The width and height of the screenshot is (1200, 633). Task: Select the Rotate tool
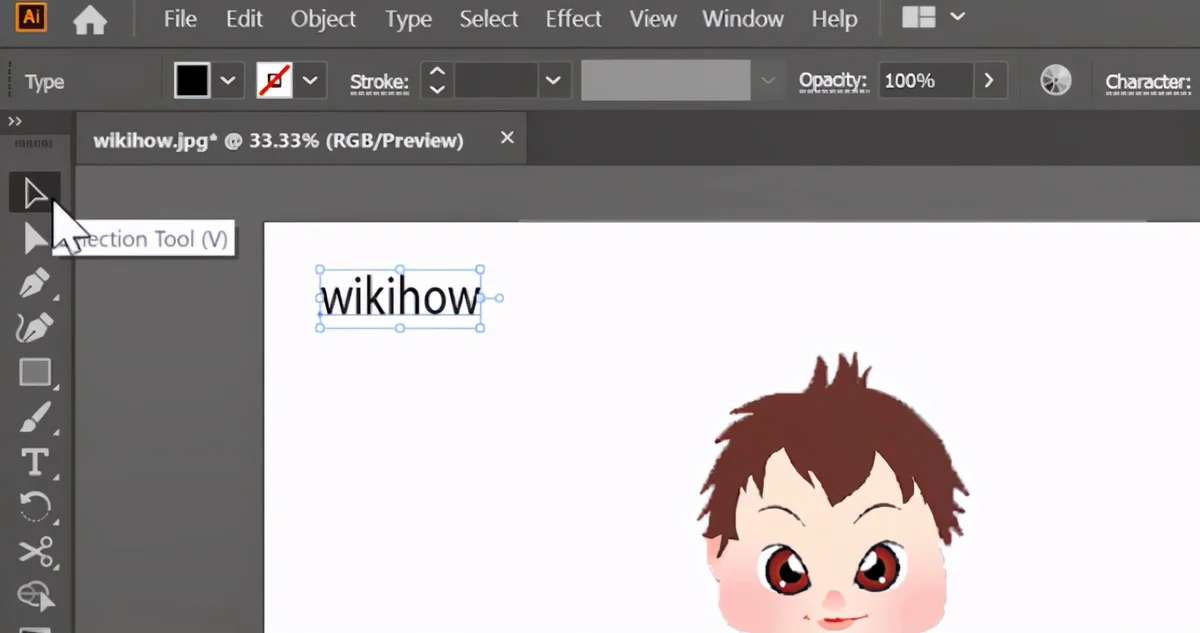[35, 507]
